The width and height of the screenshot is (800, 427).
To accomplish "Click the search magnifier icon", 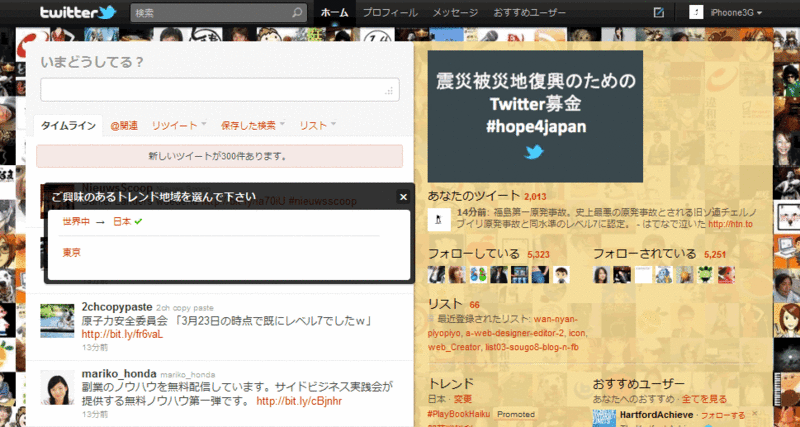I will pyautogui.click(x=297, y=13).
